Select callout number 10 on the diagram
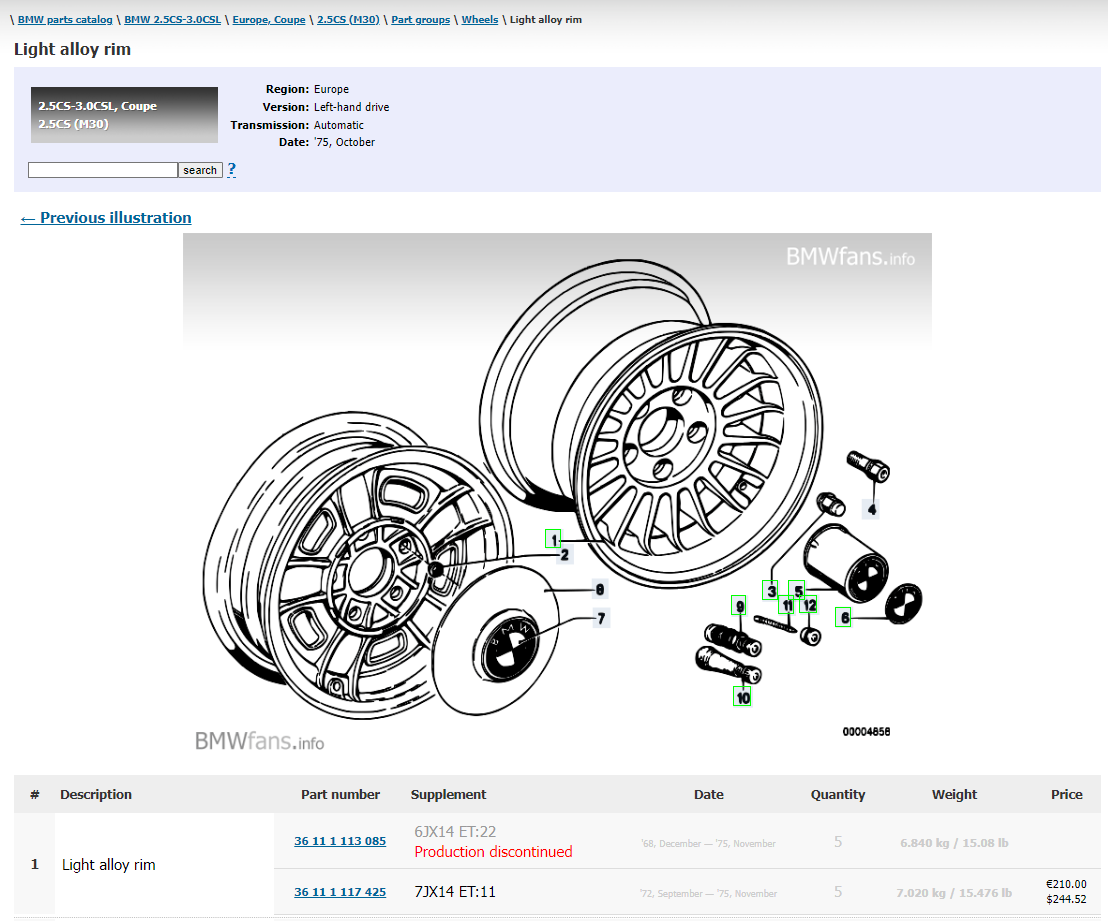The width and height of the screenshot is (1108, 921). pos(743,698)
